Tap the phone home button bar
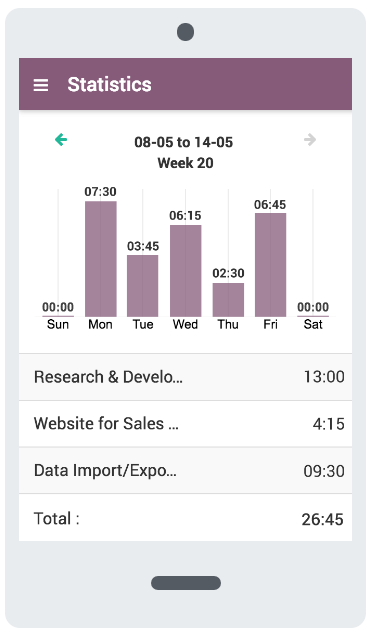This screenshot has height=634, width=374. pyautogui.click(x=186, y=583)
